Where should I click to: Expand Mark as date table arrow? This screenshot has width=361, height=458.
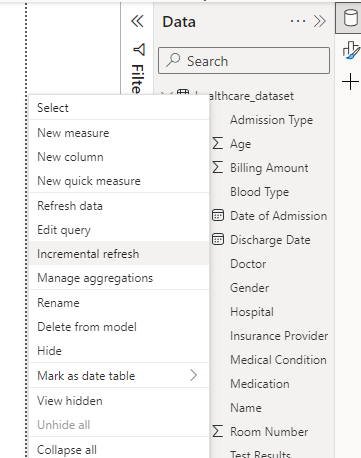(x=193, y=375)
